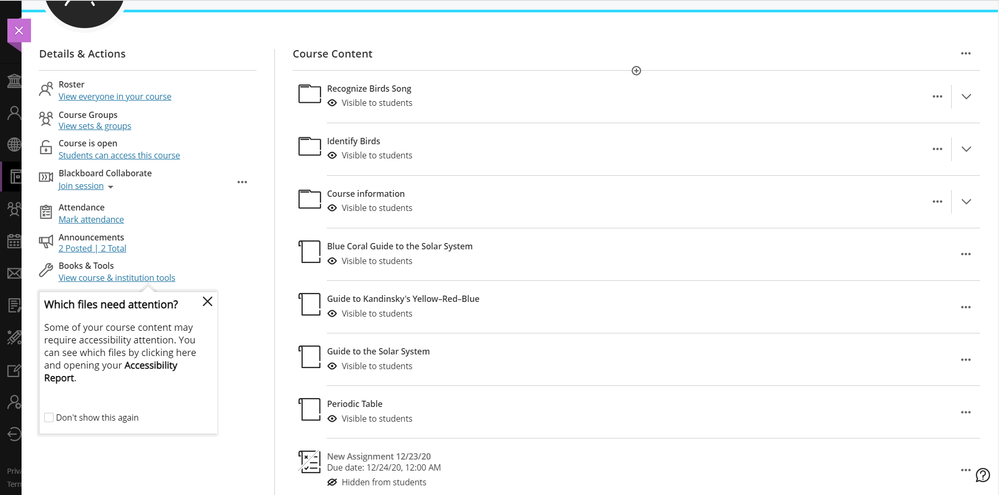Image resolution: width=999 pixels, height=495 pixels.
Task: Click the Books & Tools wrench icon
Action: pos(46,270)
